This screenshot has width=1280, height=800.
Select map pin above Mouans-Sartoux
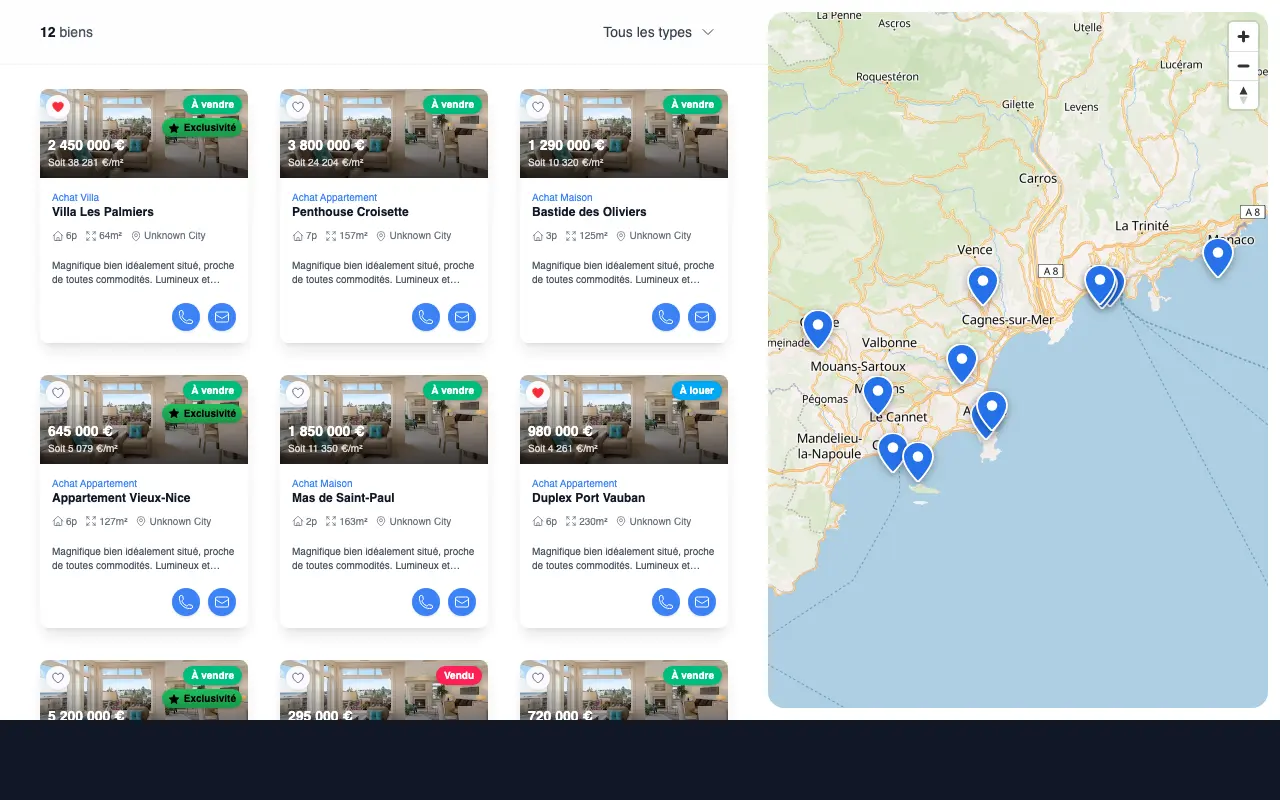click(x=818, y=329)
